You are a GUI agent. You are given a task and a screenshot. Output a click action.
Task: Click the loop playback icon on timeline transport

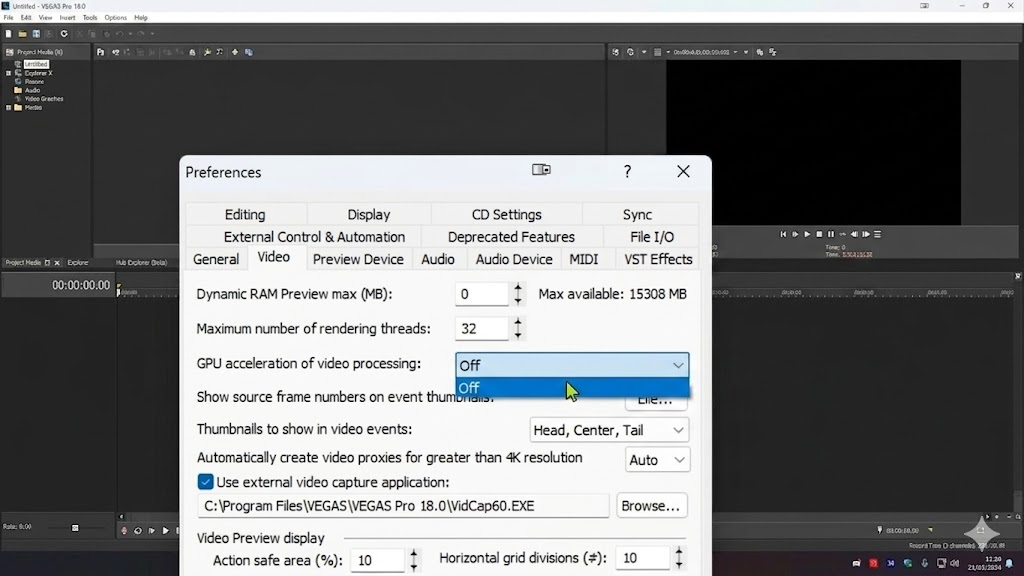coord(138,531)
